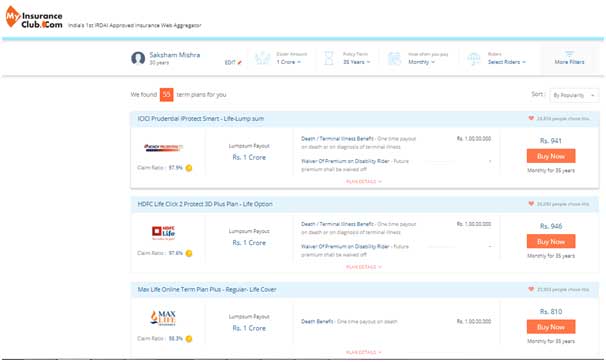The width and height of the screenshot is (606, 362).
Task: Click the Cover Amount family icon
Action: pos(262,58)
